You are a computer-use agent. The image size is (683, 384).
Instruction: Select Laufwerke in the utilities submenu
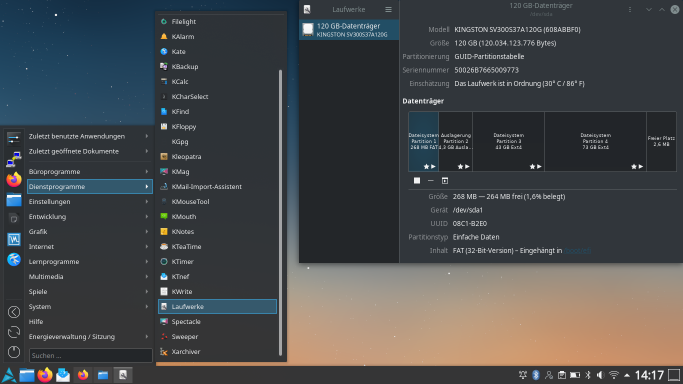click(217, 307)
